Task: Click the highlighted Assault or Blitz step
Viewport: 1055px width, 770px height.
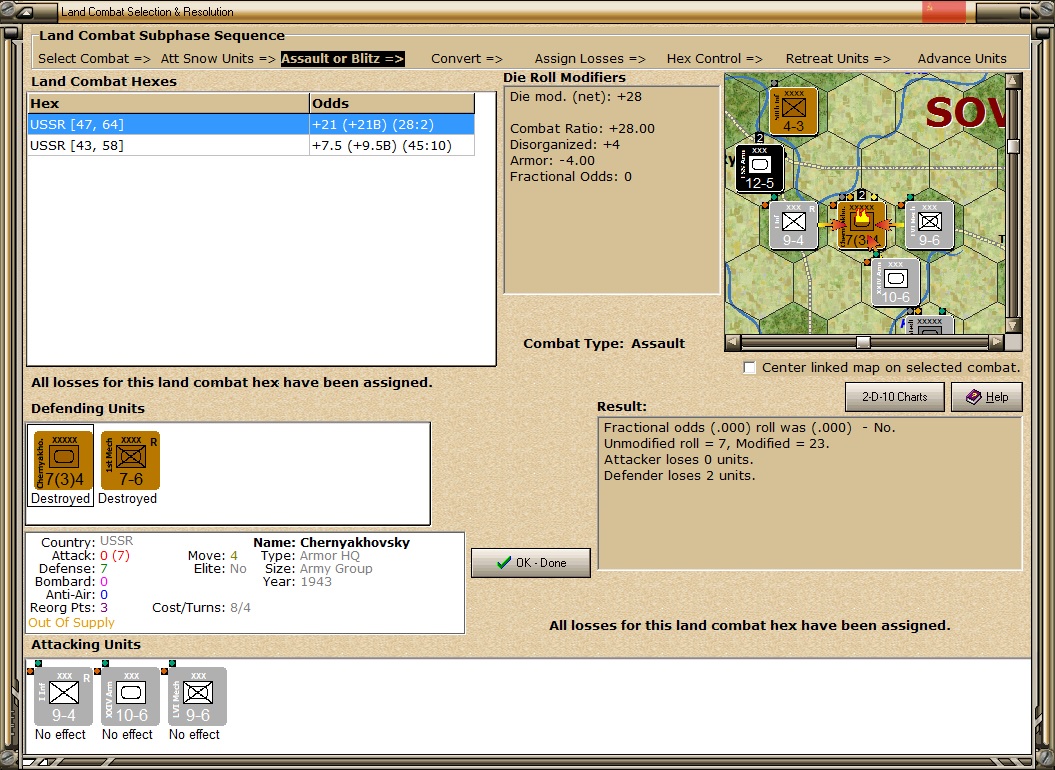Action: tap(342, 59)
